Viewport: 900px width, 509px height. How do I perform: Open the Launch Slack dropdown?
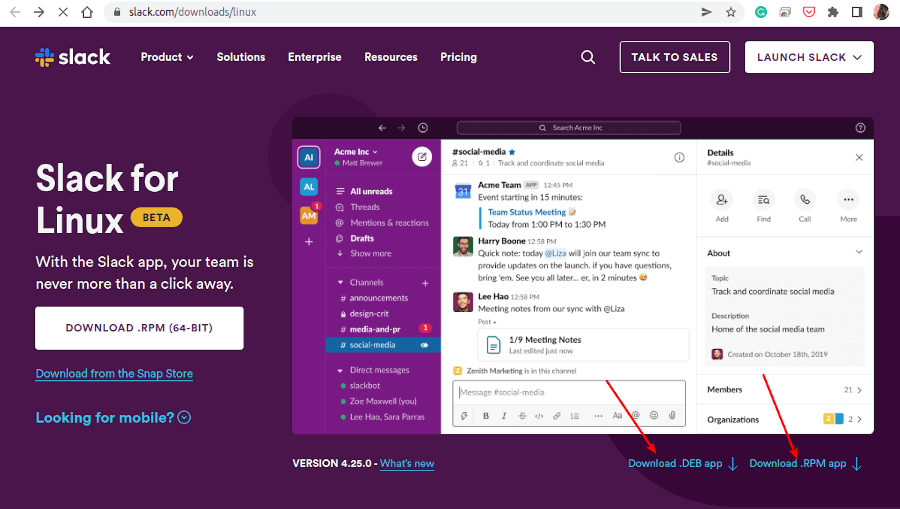coord(809,57)
